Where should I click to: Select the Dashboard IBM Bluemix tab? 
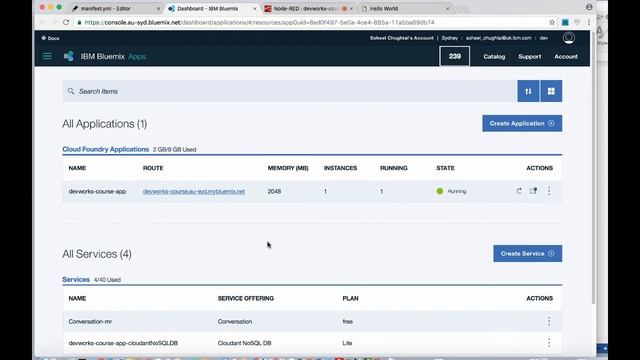(212, 8)
